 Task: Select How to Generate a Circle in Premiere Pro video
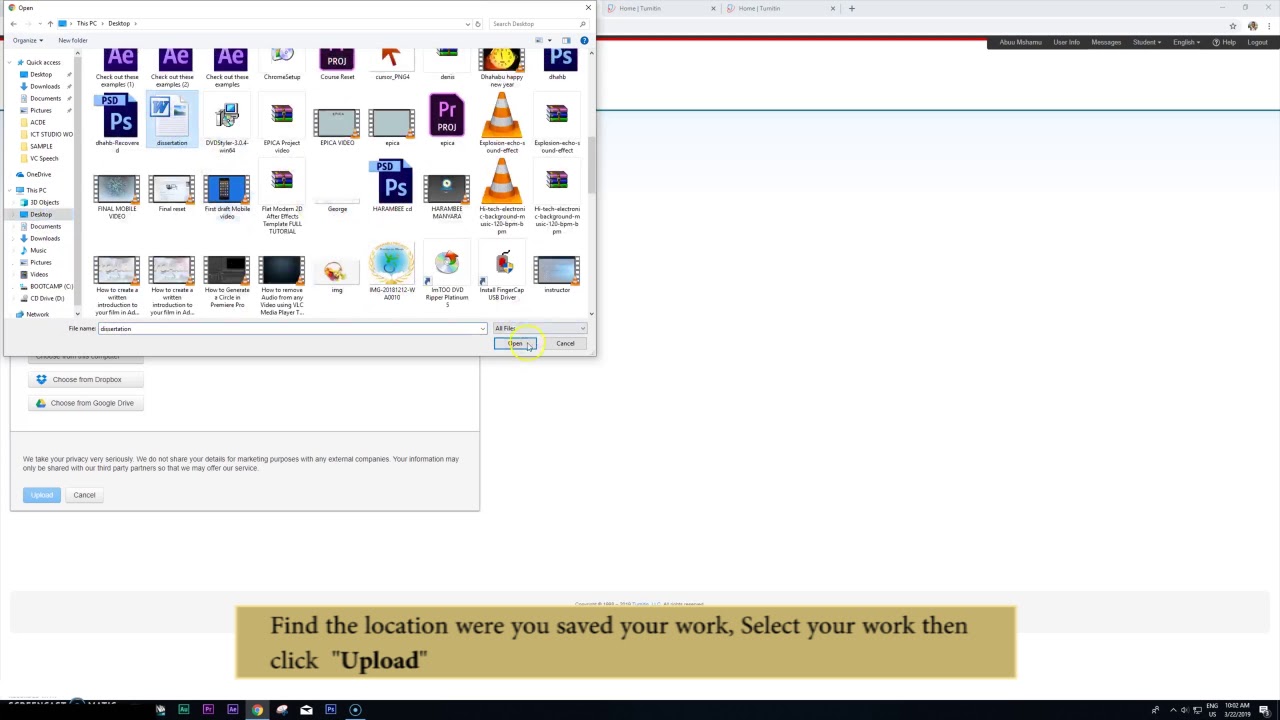tap(227, 282)
